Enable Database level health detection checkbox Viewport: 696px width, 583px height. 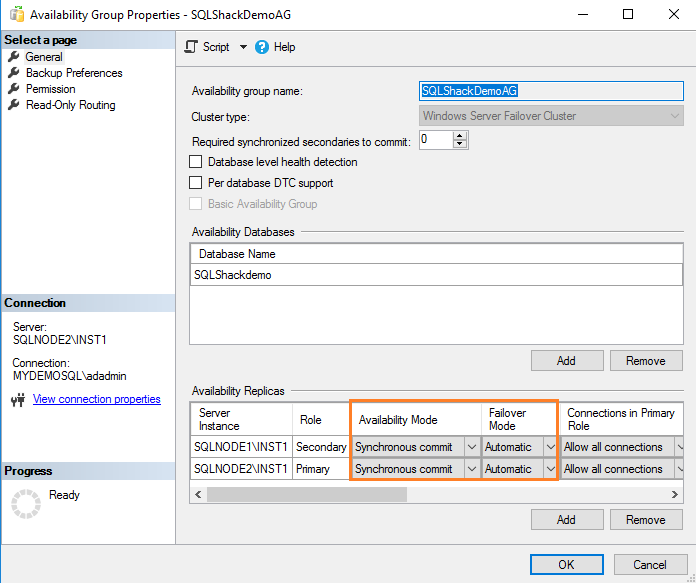tap(196, 162)
